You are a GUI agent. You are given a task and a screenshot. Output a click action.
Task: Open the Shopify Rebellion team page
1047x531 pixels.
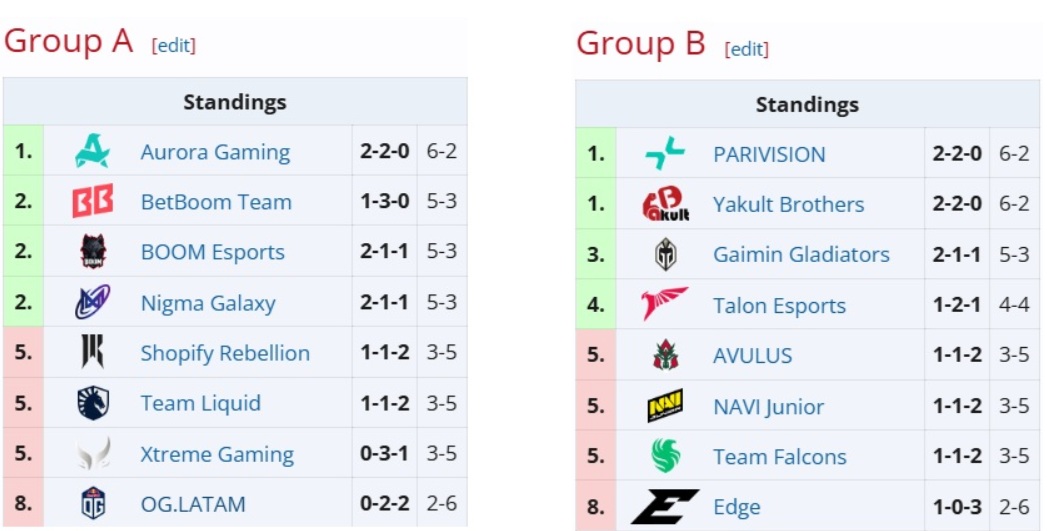tap(225, 353)
